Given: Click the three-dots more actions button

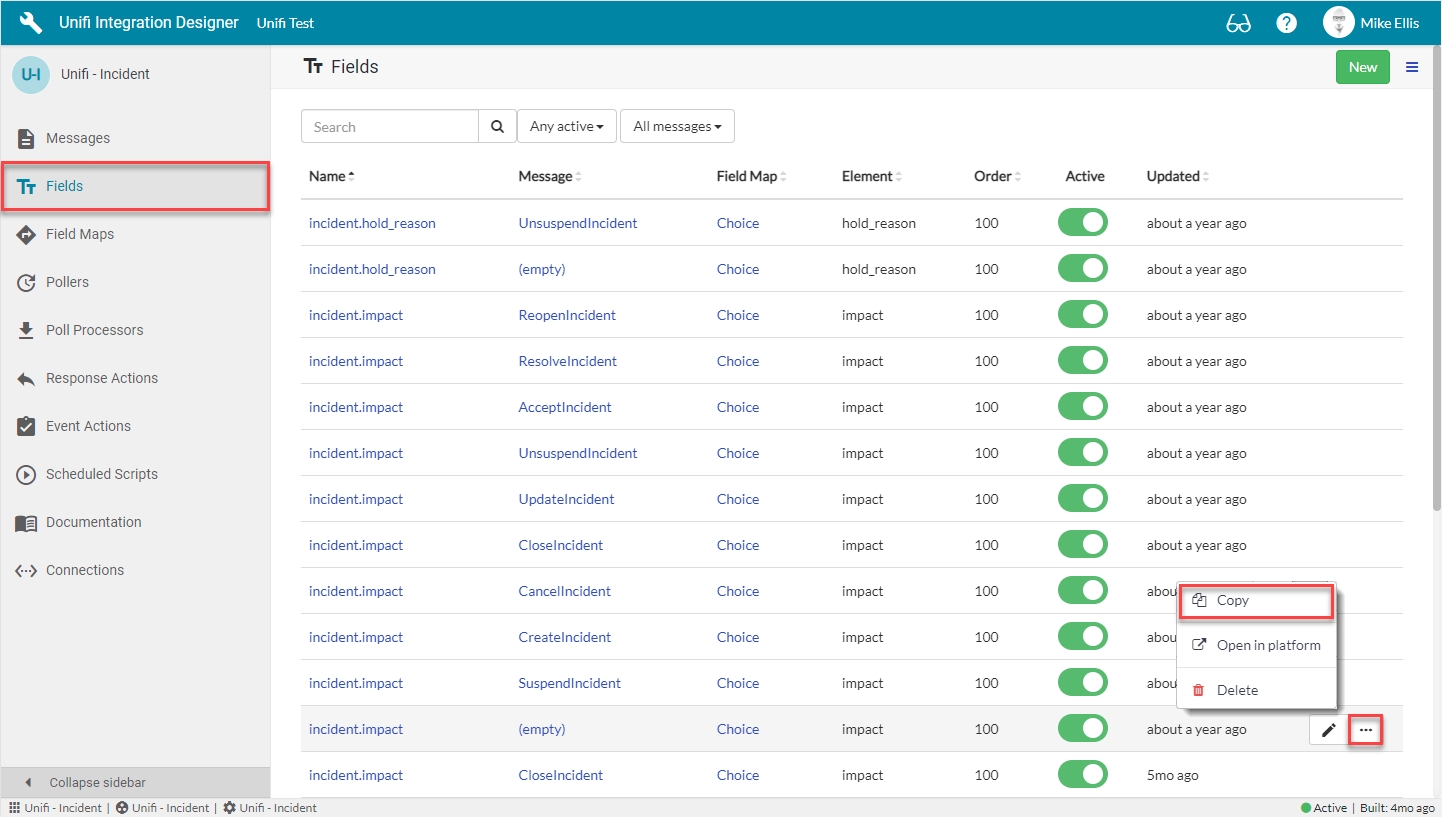Looking at the screenshot, I should [1366, 731].
